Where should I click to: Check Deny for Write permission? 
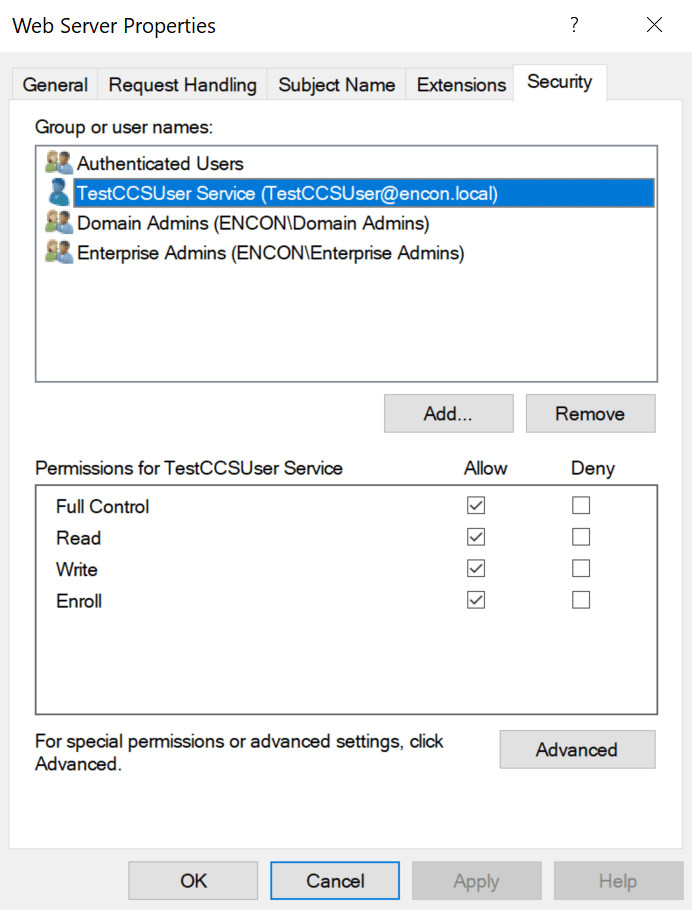coord(581,569)
